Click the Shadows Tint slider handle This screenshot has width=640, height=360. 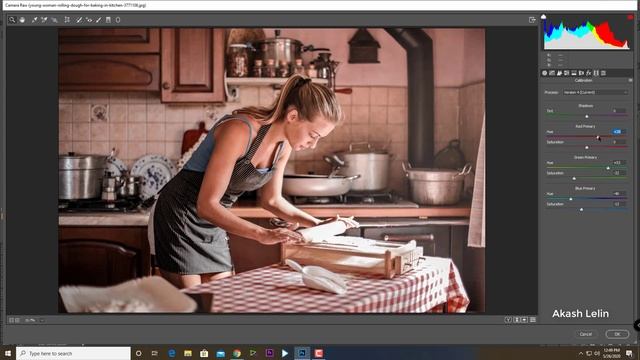pos(587,116)
